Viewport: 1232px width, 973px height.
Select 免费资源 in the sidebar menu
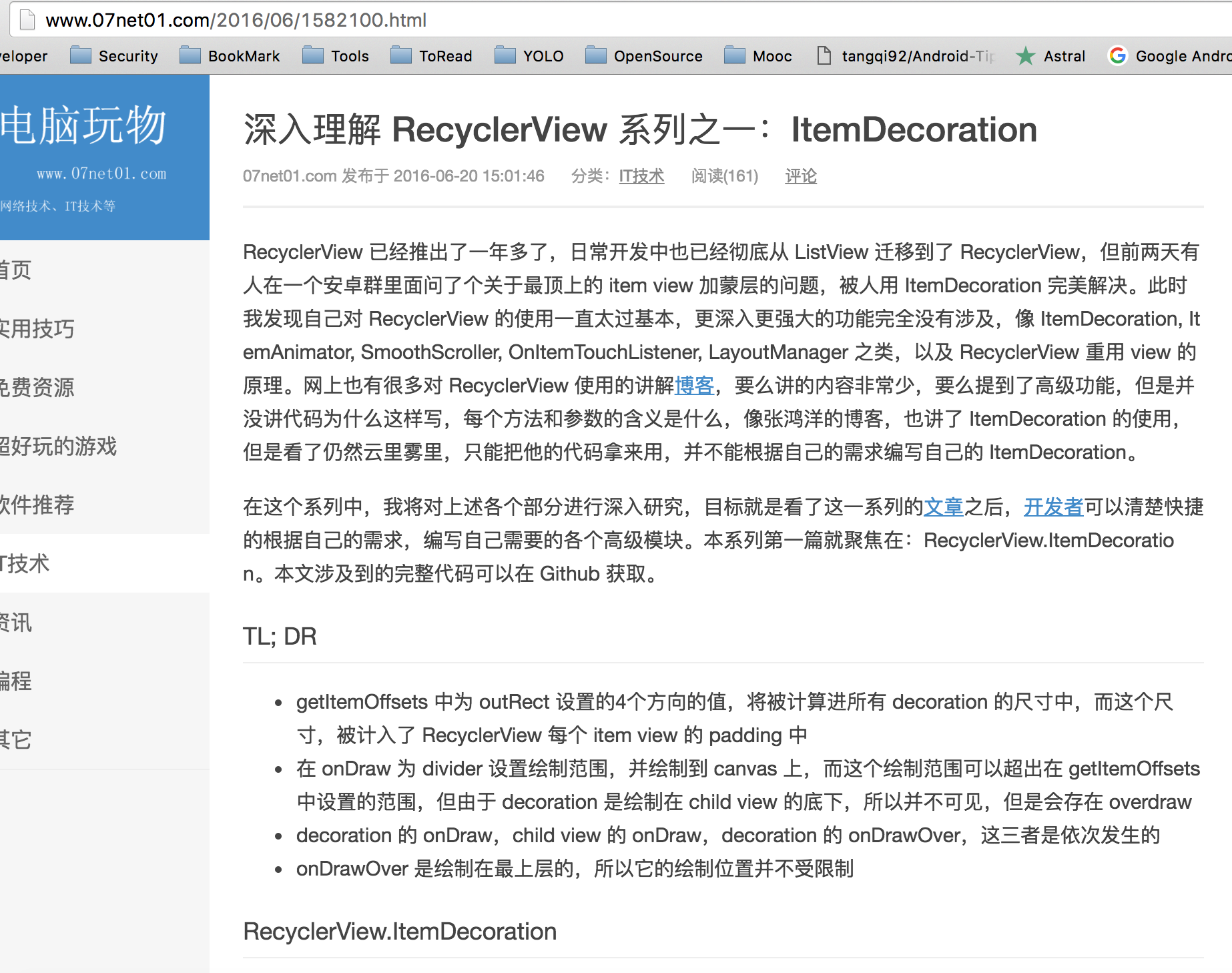coord(37,388)
